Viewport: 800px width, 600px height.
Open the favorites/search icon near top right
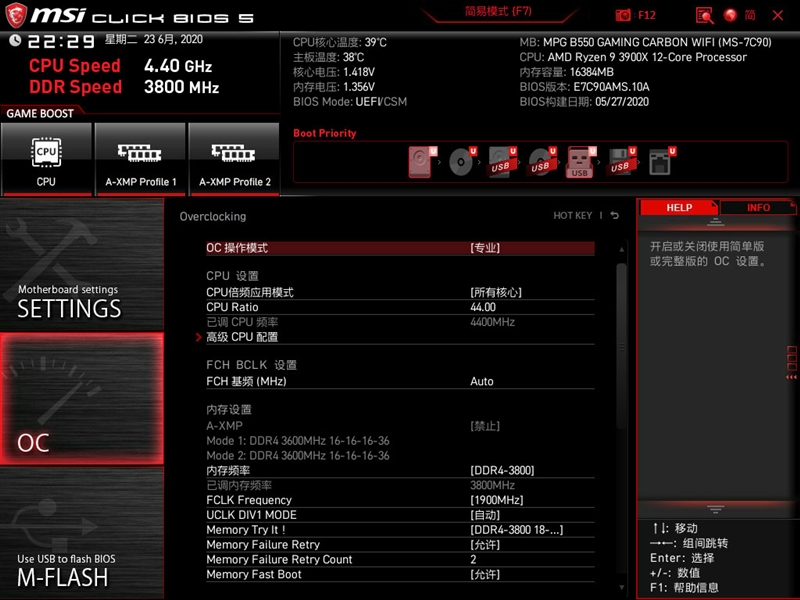point(705,15)
